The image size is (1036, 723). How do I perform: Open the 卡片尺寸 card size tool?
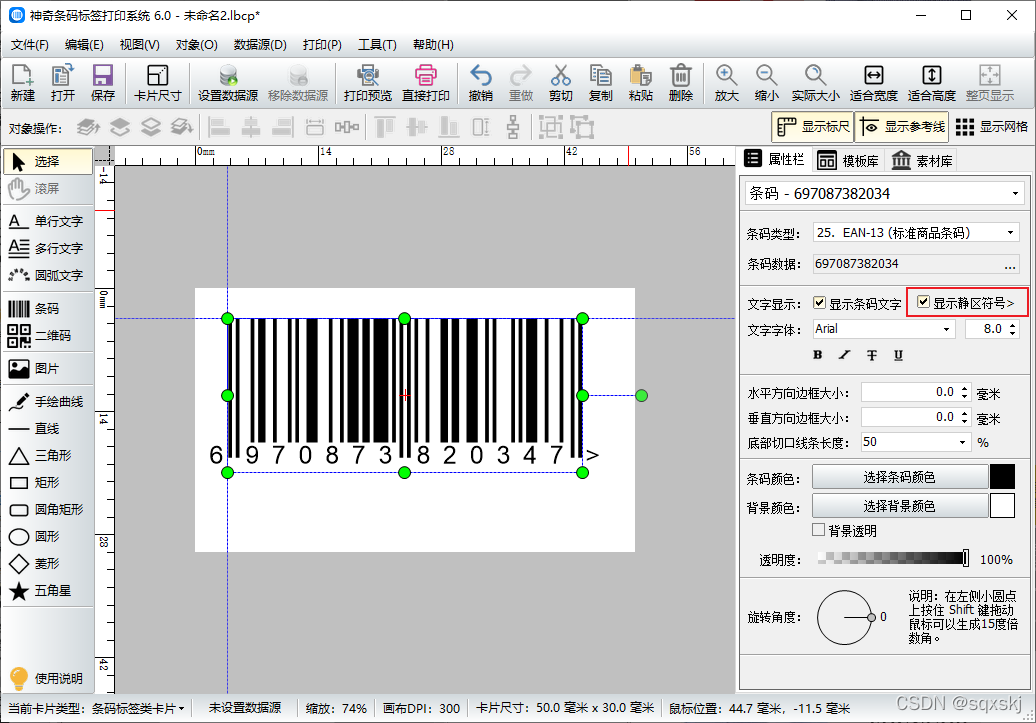[157, 83]
